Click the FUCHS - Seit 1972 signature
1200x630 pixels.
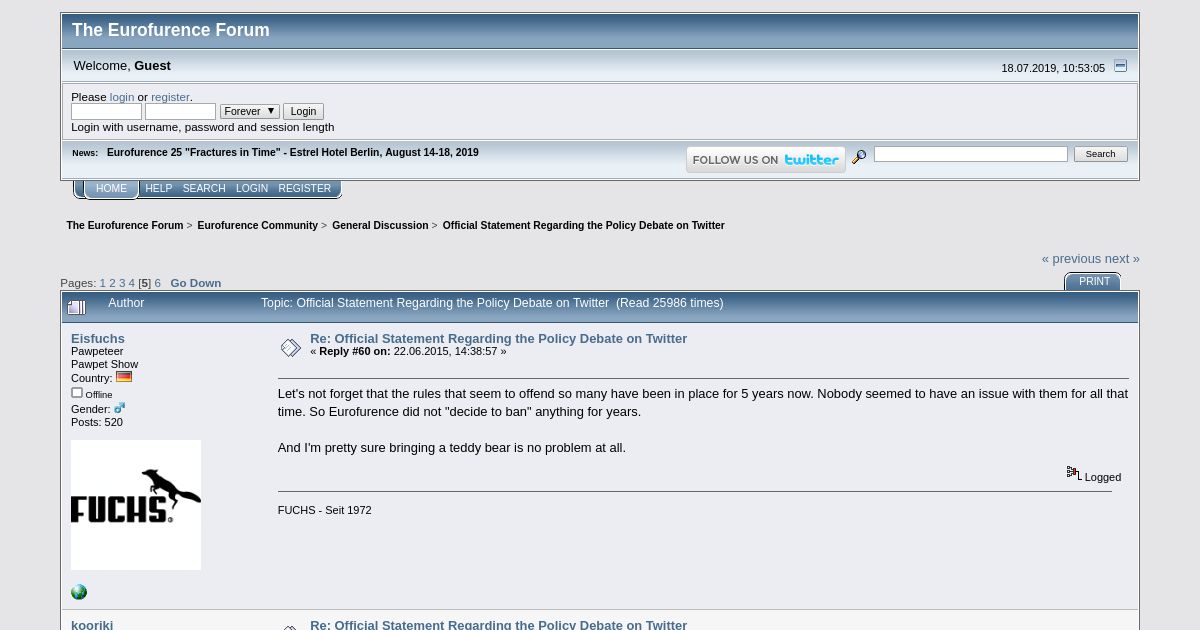[x=324, y=510]
